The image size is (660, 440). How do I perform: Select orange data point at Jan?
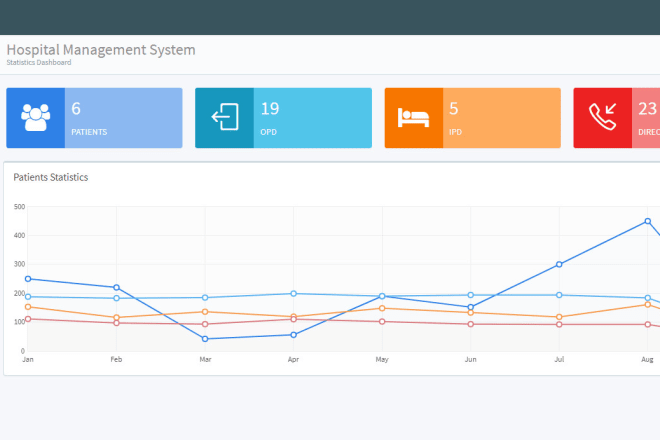pos(28,307)
